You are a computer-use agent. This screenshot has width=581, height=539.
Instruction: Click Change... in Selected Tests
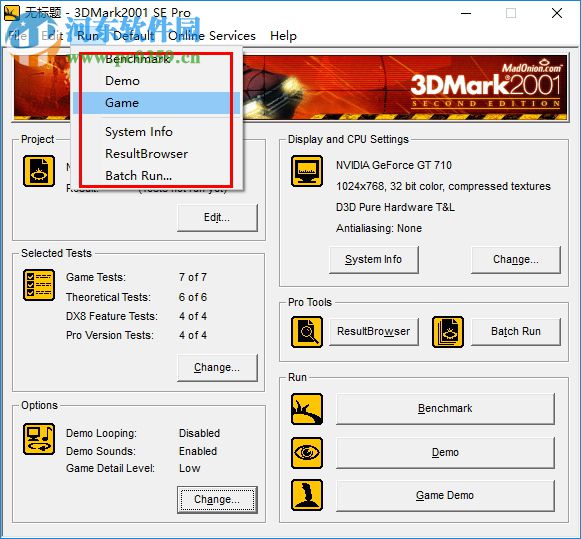coord(217,367)
